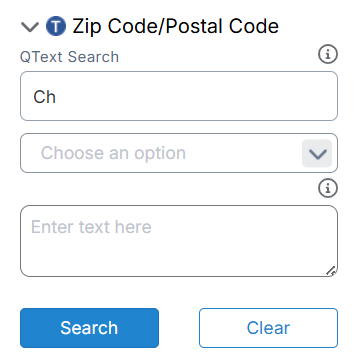Focus the QText Search field containing Ch
Screen dimensions: 364x362
pyautogui.click(x=179, y=96)
